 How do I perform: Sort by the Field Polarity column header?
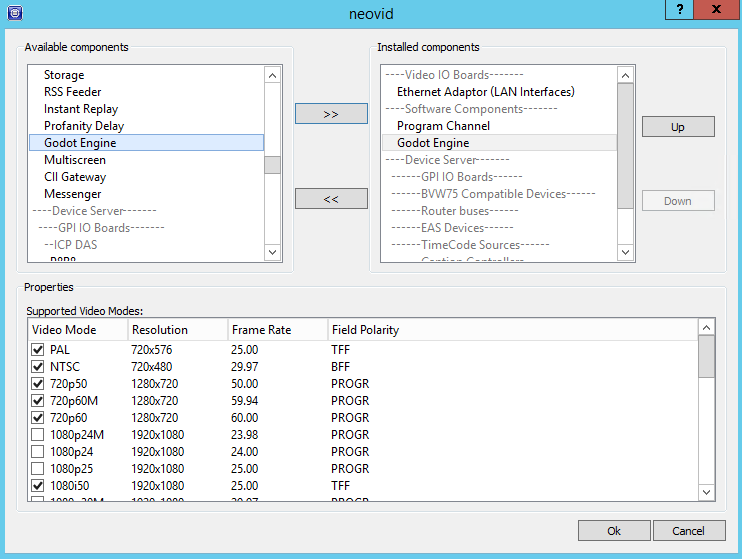pyautogui.click(x=513, y=329)
